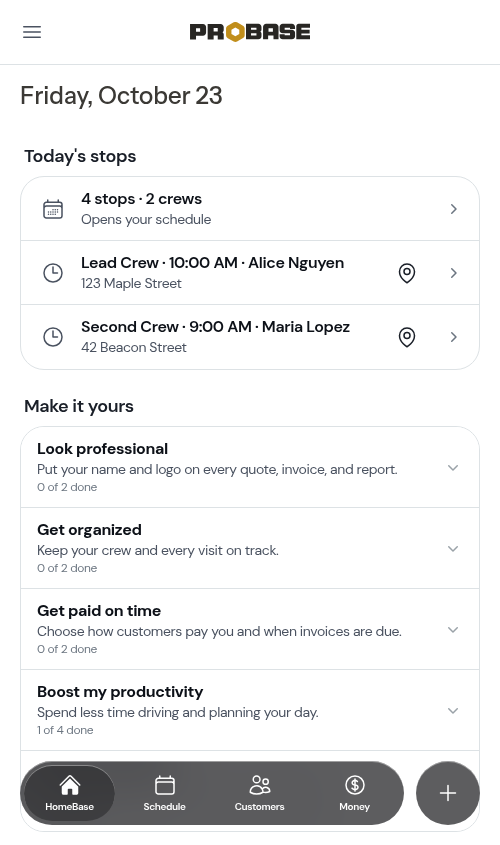The height and width of the screenshot is (845, 500).
Task: Expand the Get organized section
Action: 250,548
